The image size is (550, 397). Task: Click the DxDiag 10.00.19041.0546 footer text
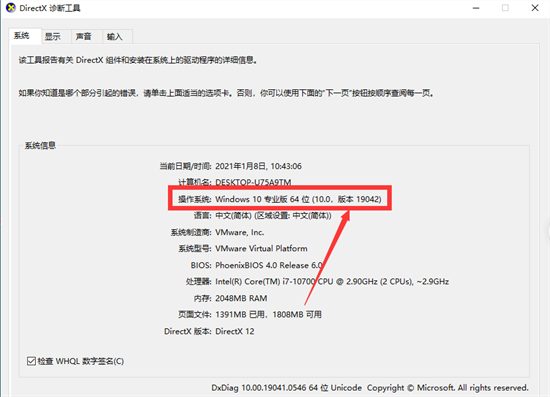(286, 388)
